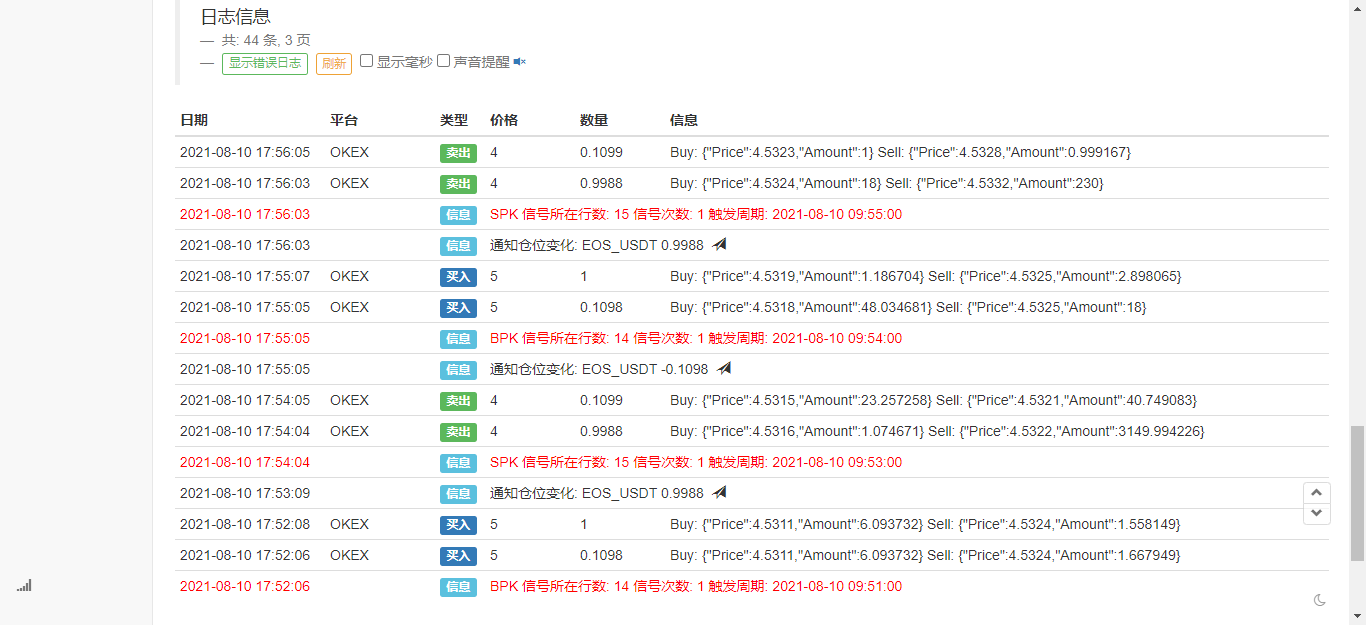Click the 信息 badge in 17:53:09 row
This screenshot has width=1366, height=625.
pyautogui.click(x=458, y=494)
